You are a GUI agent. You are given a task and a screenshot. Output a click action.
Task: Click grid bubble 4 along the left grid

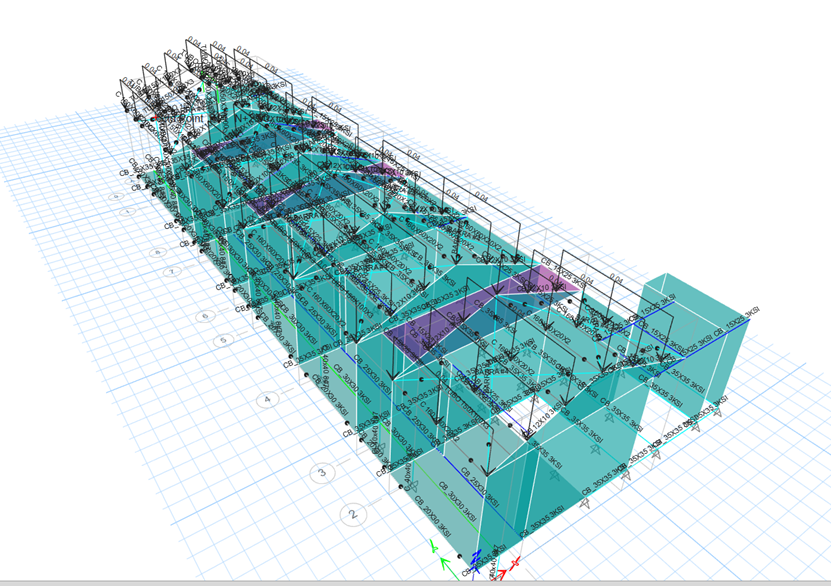coord(265,399)
